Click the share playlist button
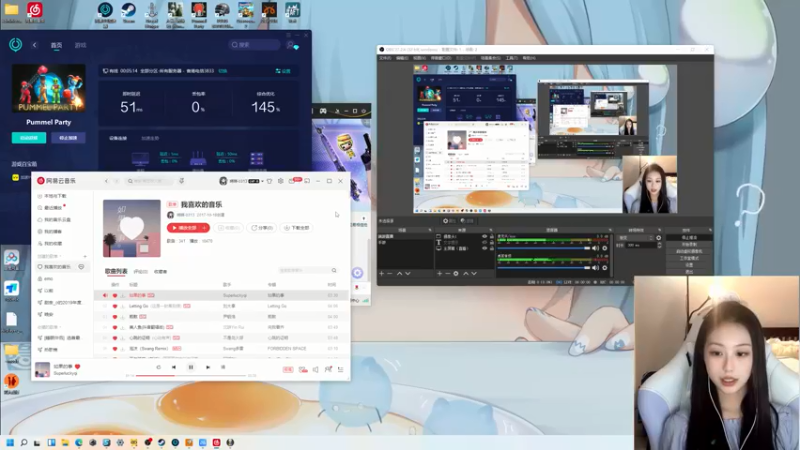This screenshot has width=800, height=450. (x=262, y=228)
